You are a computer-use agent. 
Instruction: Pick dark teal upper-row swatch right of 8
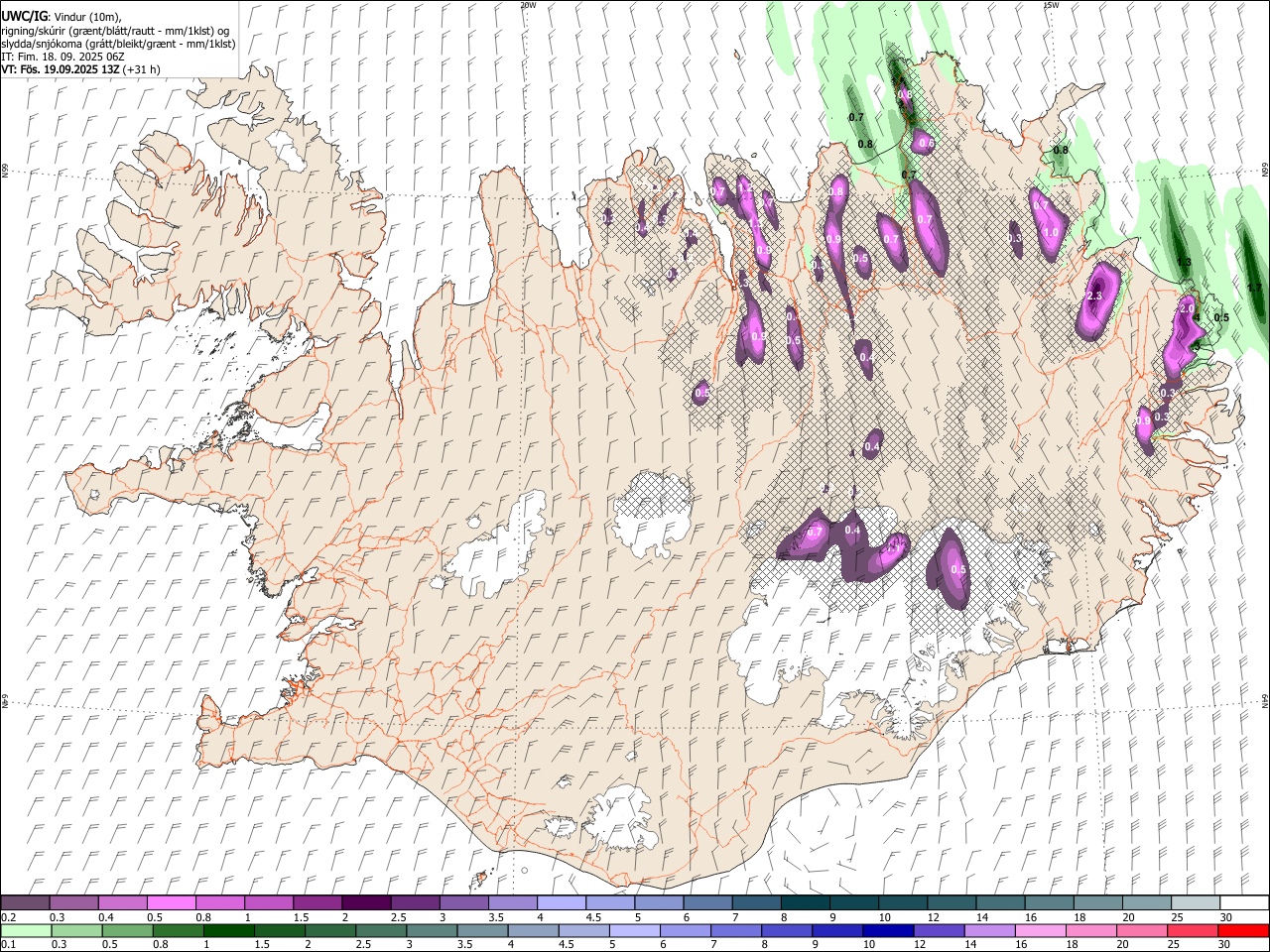[806, 902]
